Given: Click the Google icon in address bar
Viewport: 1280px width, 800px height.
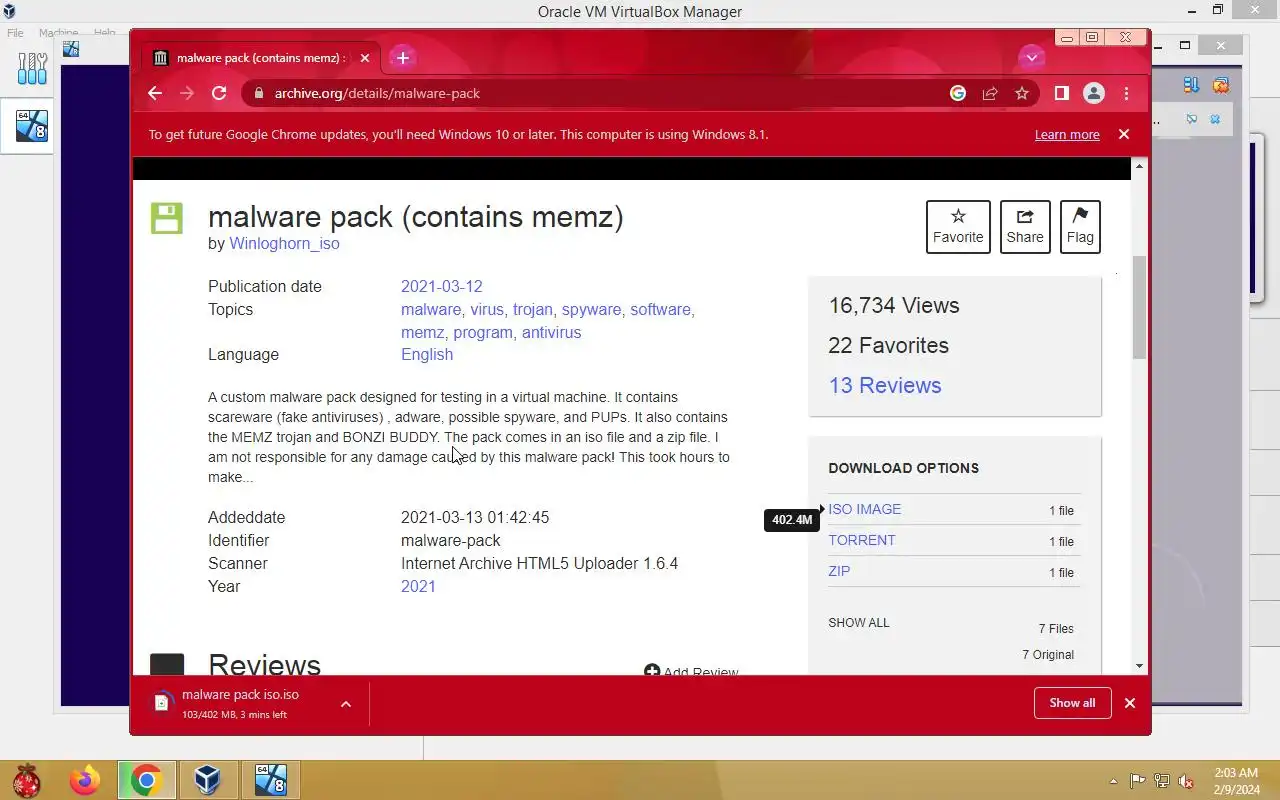Looking at the screenshot, I should [958, 93].
